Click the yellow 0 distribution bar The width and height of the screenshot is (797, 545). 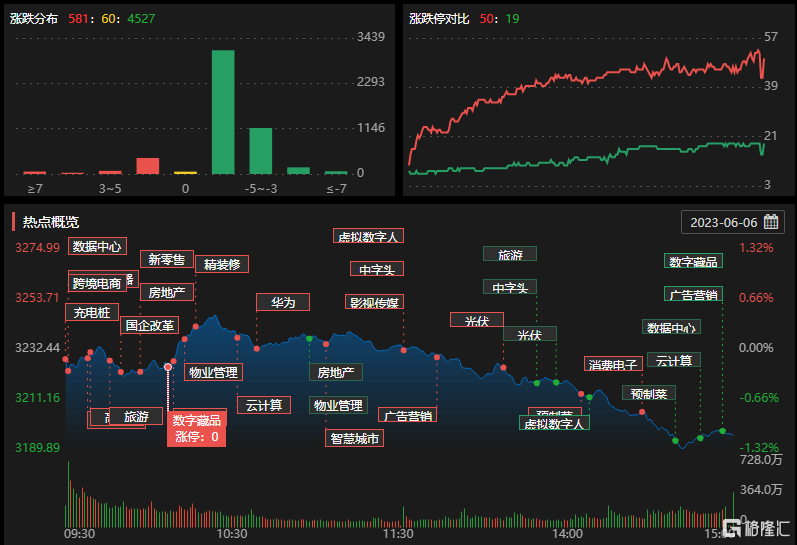coord(185,173)
